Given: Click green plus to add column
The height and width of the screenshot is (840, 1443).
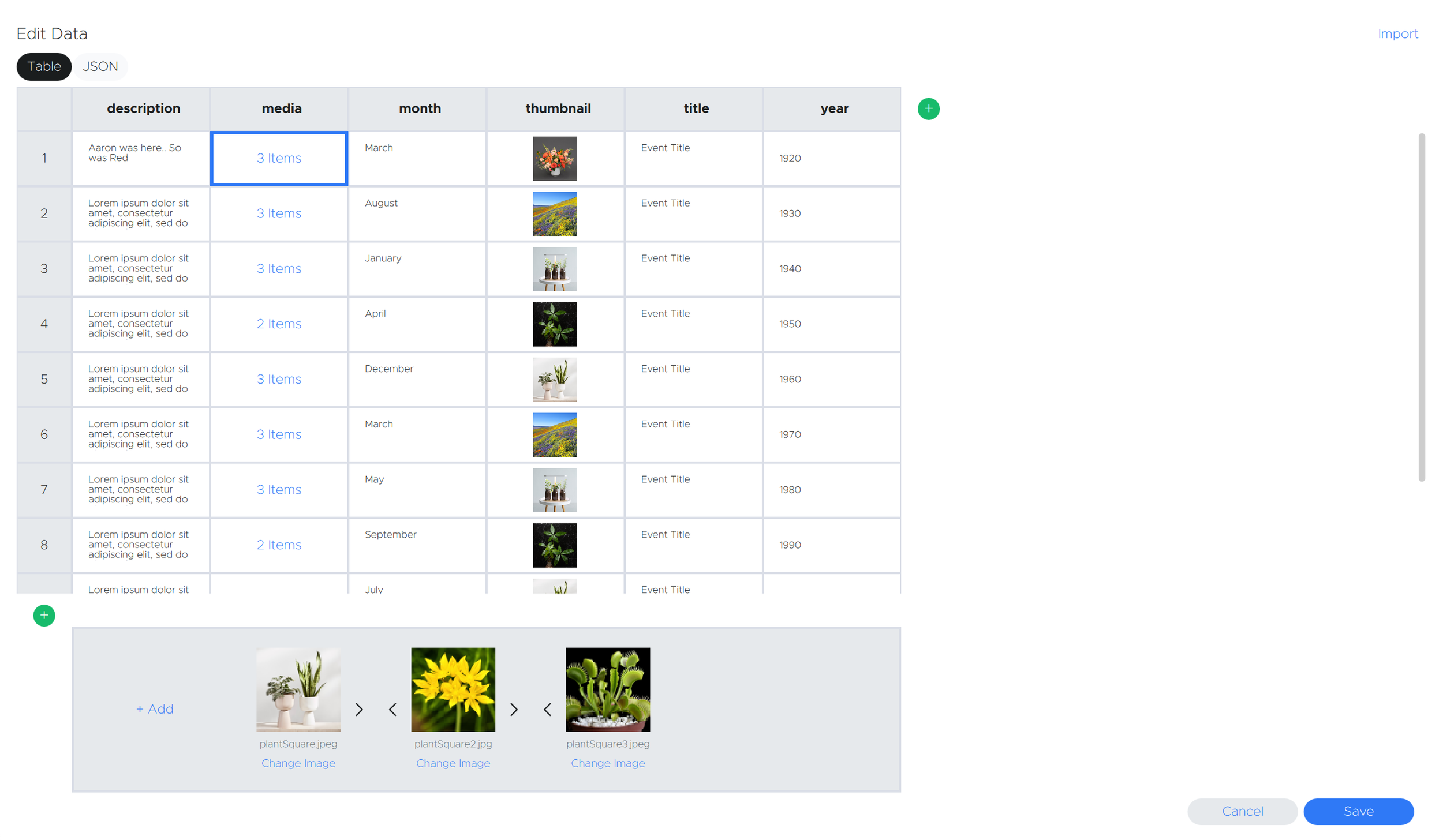Looking at the screenshot, I should click(928, 108).
